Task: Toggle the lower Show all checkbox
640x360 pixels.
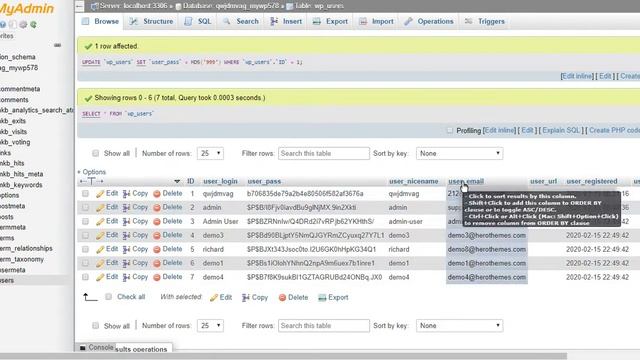Action: [96, 326]
